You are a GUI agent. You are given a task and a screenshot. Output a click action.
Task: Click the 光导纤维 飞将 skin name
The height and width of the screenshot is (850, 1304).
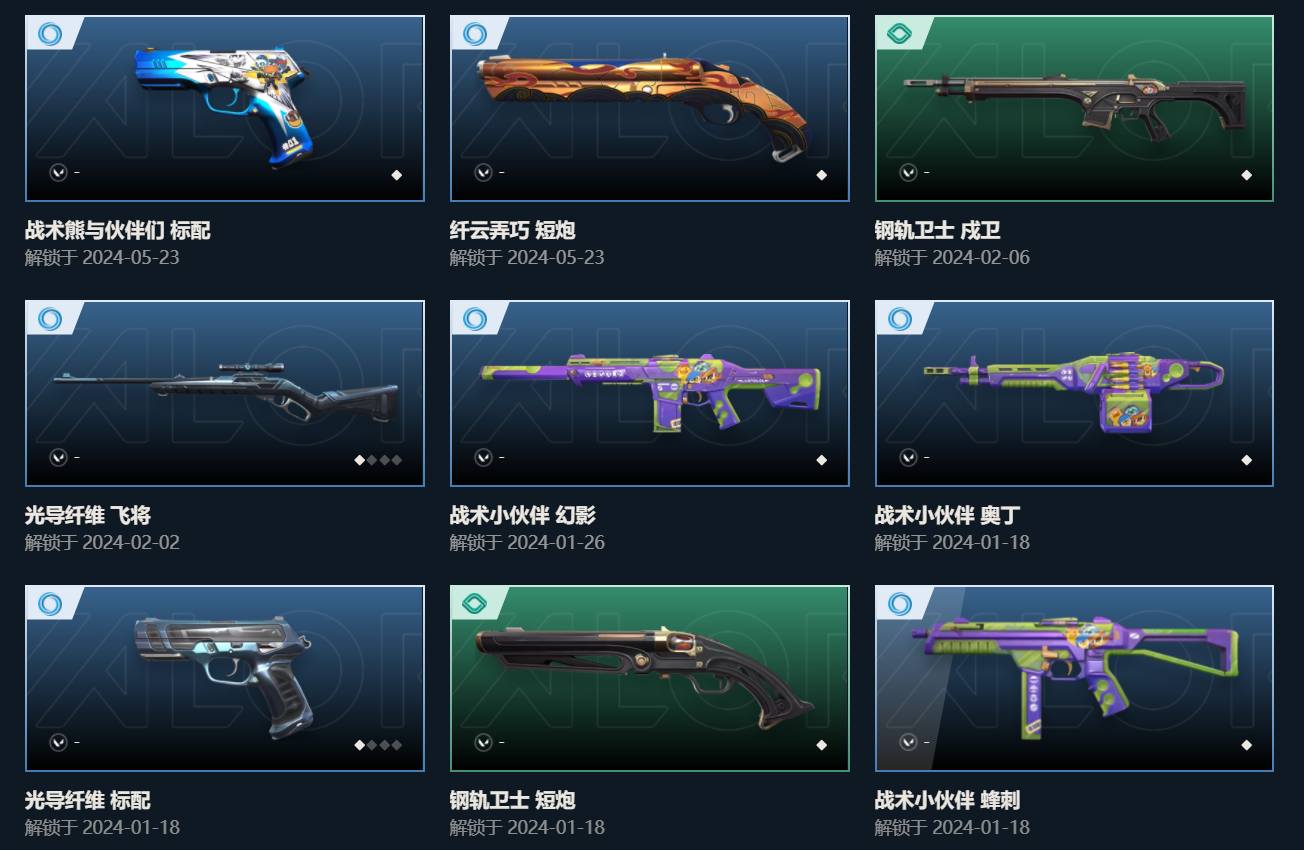[88, 516]
